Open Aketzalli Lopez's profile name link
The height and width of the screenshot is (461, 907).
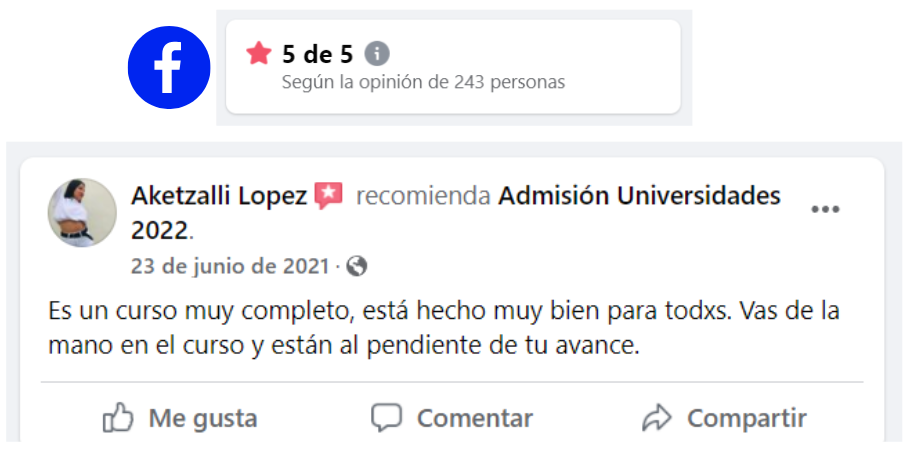(x=218, y=196)
